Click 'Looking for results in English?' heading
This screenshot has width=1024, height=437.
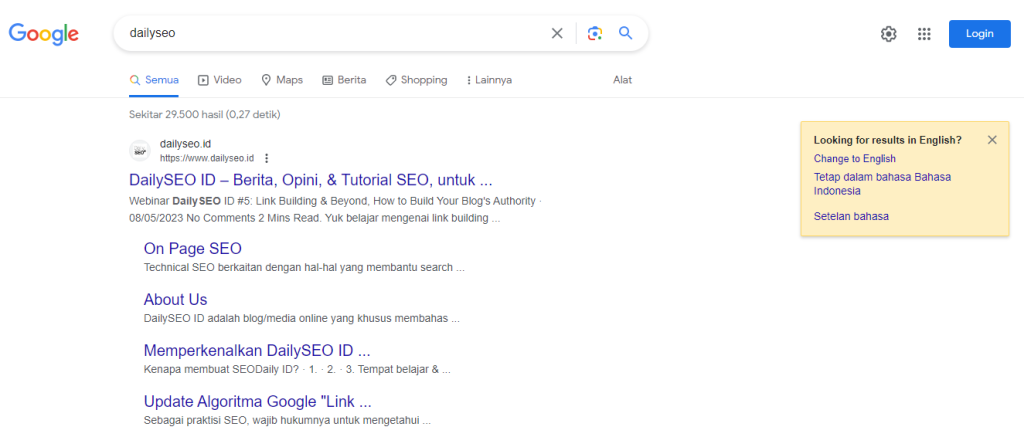[x=888, y=140]
